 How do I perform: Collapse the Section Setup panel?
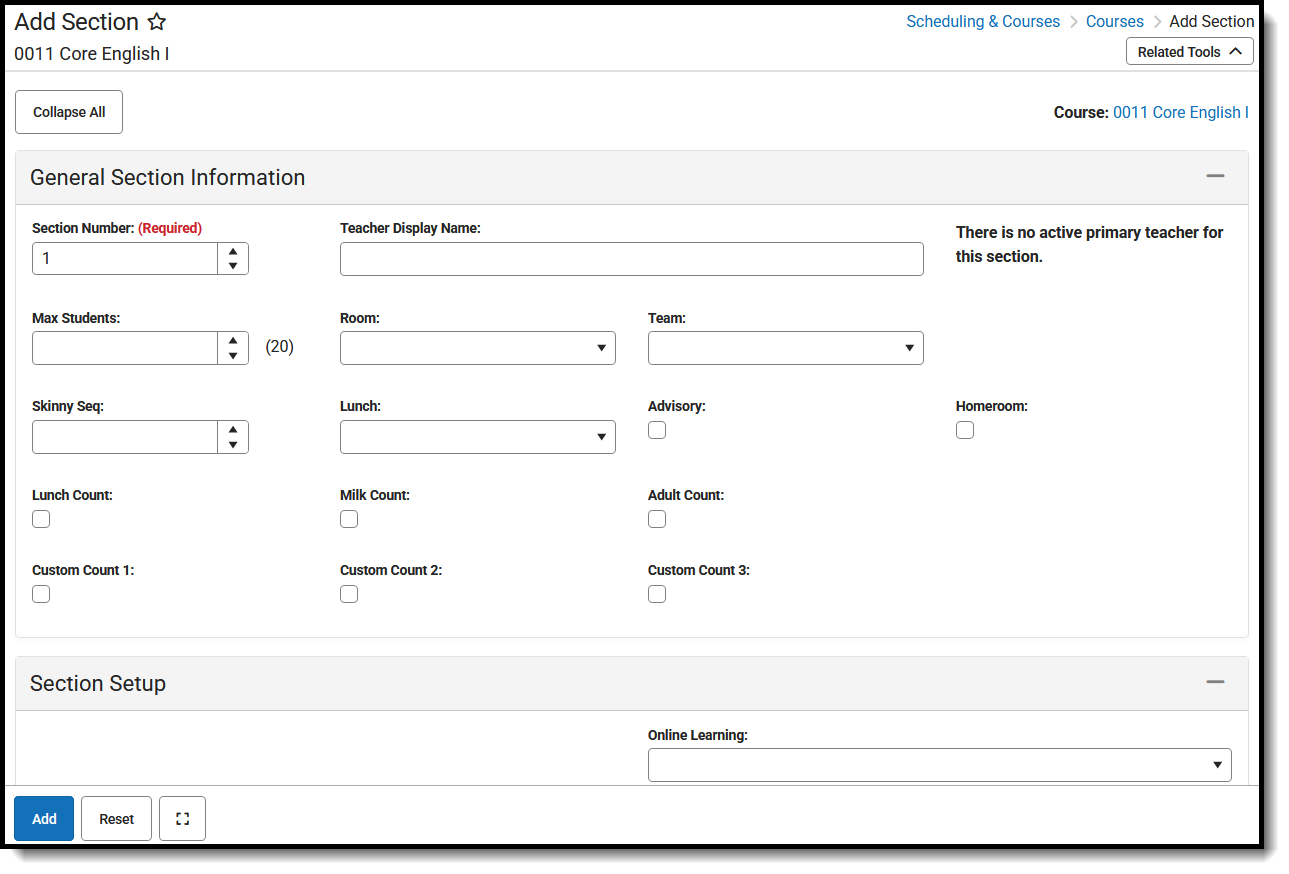(x=1215, y=682)
